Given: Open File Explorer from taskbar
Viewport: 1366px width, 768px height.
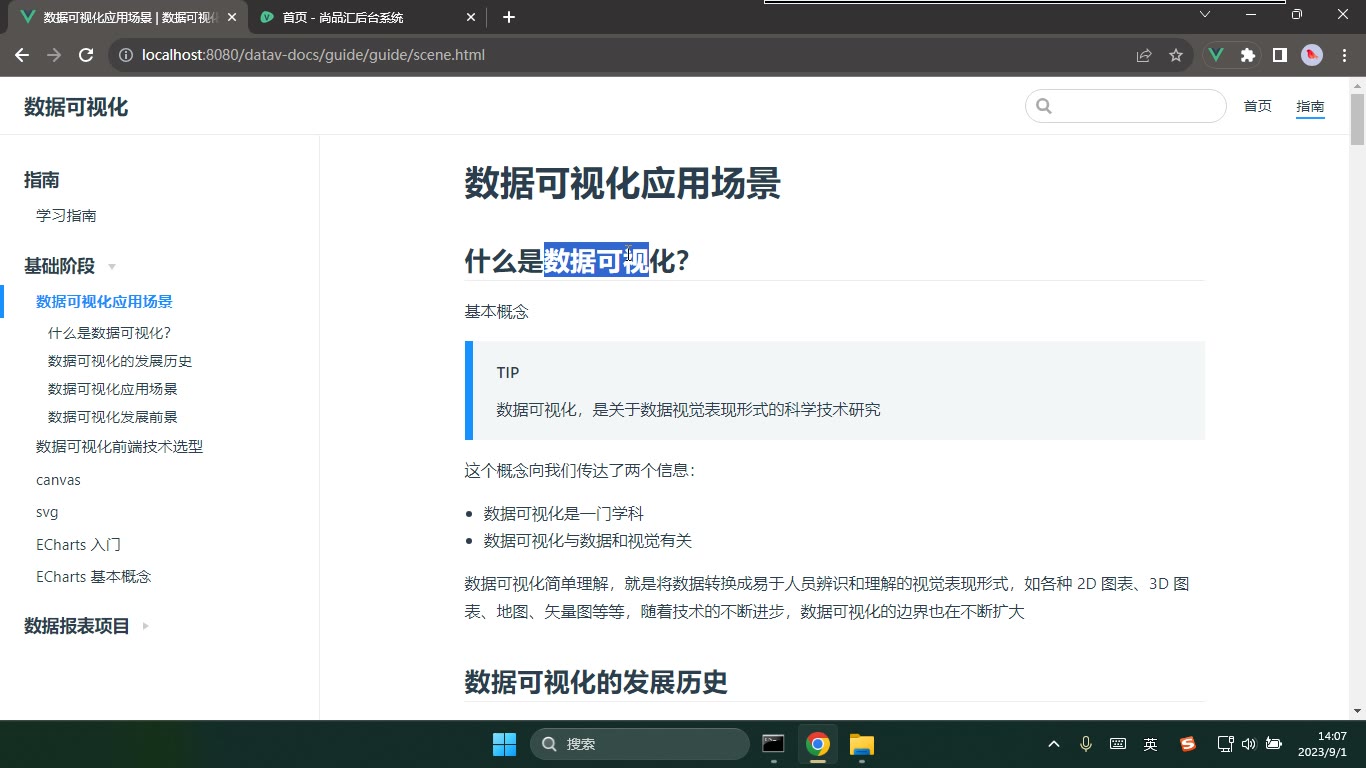Looking at the screenshot, I should 862,744.
